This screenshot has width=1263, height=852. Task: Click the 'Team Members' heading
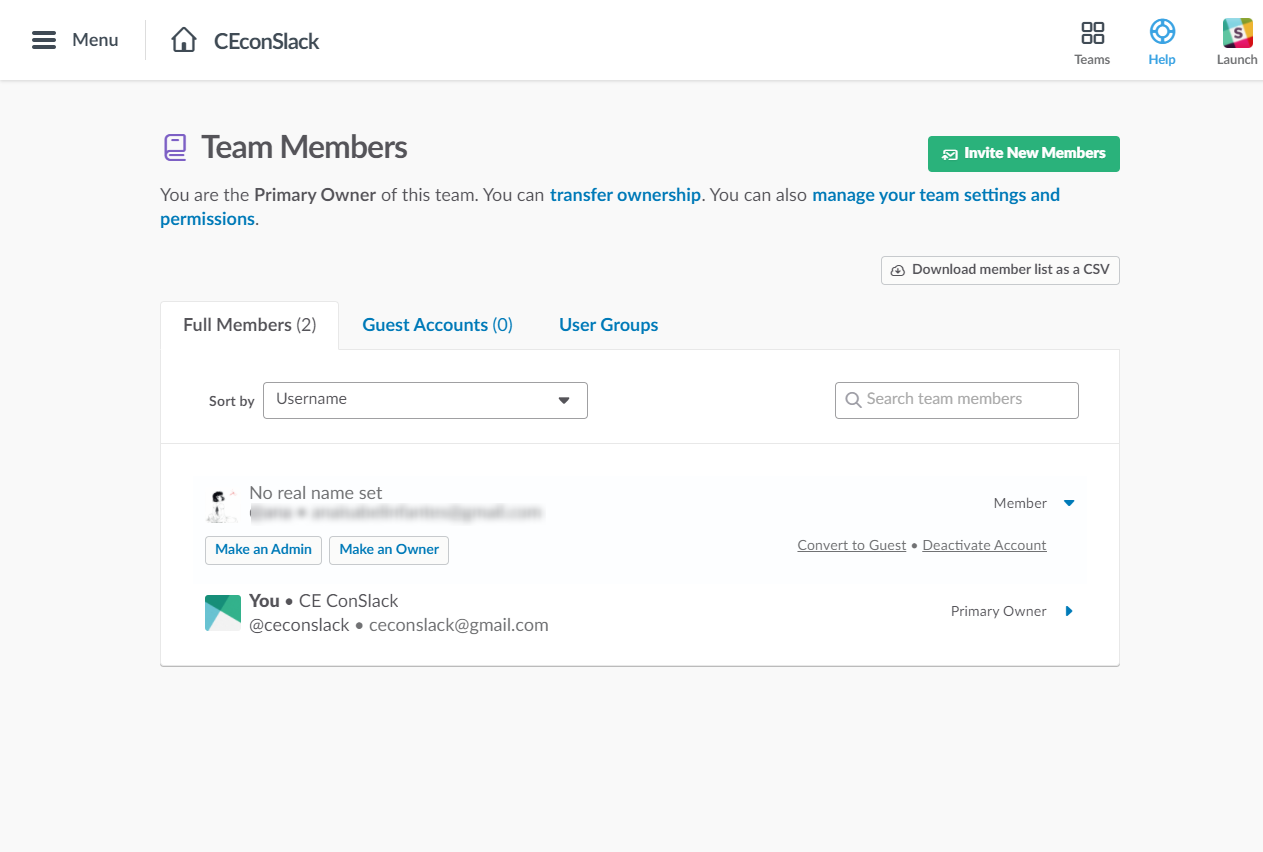304,148
